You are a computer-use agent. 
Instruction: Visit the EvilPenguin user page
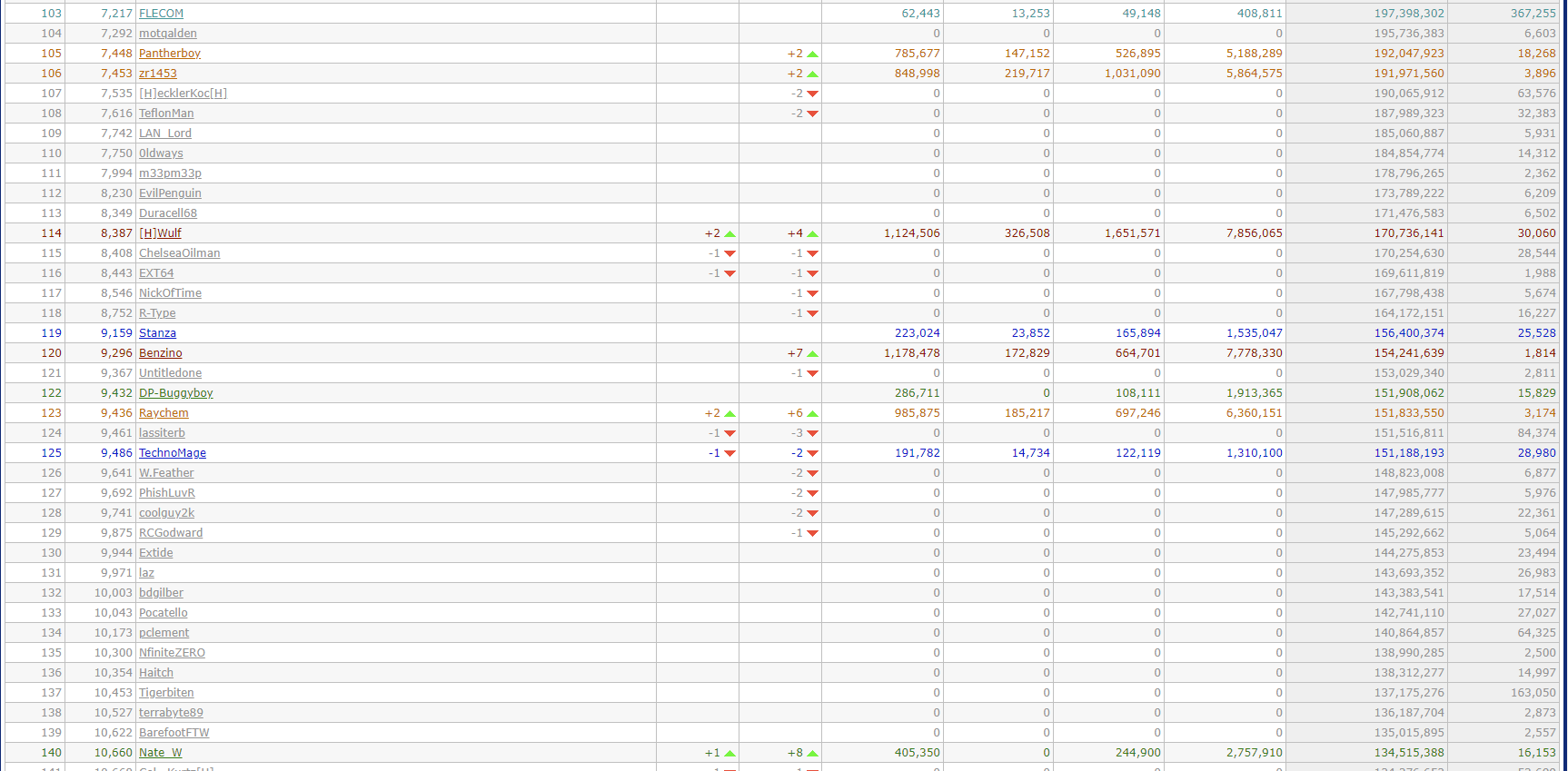click(170, 193)
